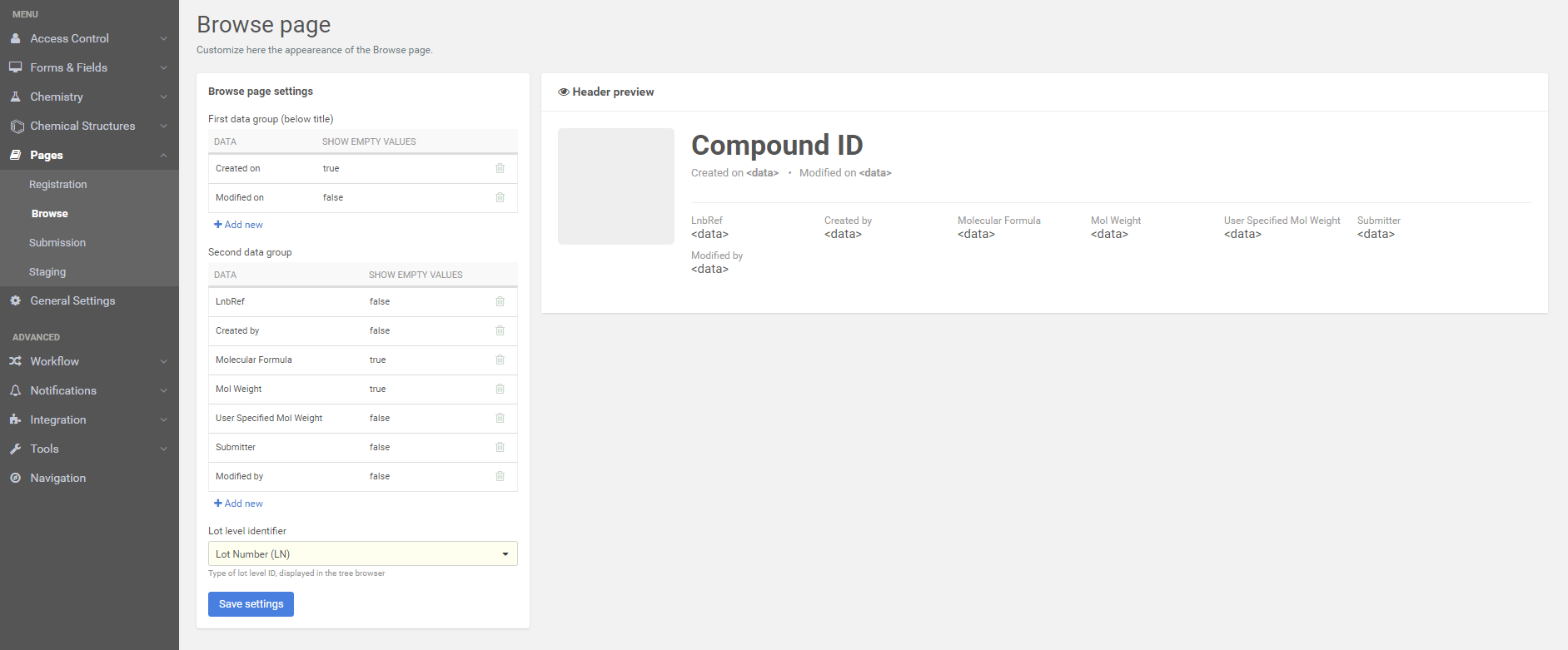Open the Lot level identifier dropdown
Screen dimensions: 1568x650
pos(362,553)
